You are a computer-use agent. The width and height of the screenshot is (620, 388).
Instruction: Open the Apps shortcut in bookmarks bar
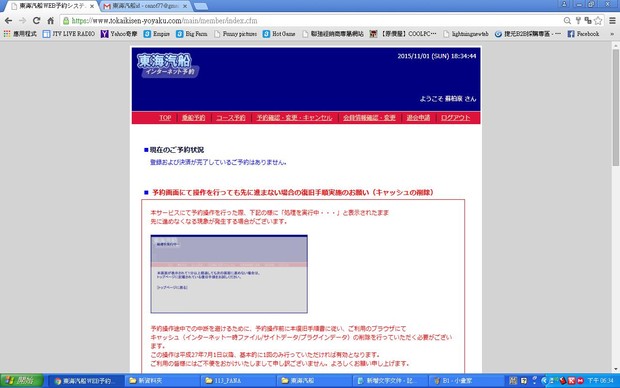pos(20,34)
